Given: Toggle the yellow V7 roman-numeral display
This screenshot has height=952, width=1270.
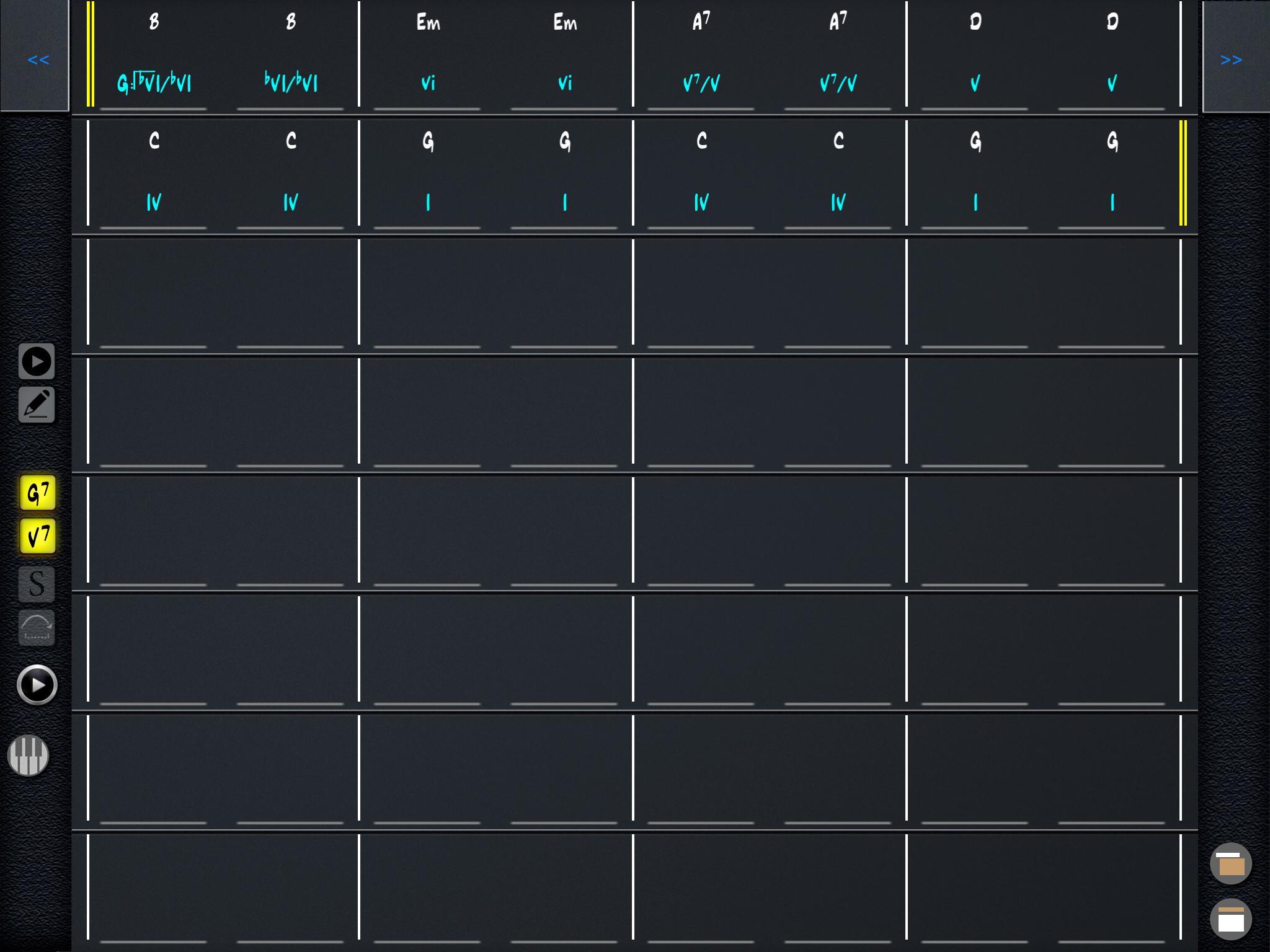Looking at the screenshot, I should pos(38,536).
